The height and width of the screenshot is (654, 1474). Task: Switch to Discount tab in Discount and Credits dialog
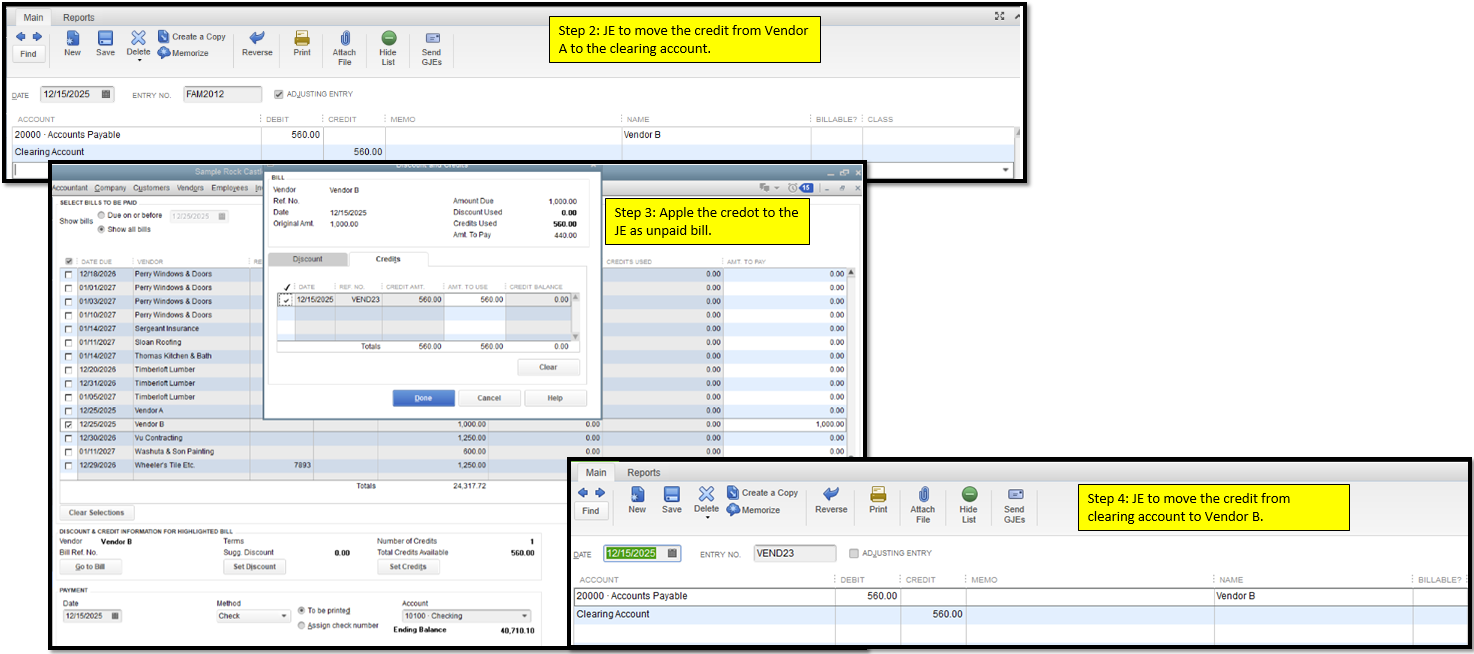[x=307, y=259]
